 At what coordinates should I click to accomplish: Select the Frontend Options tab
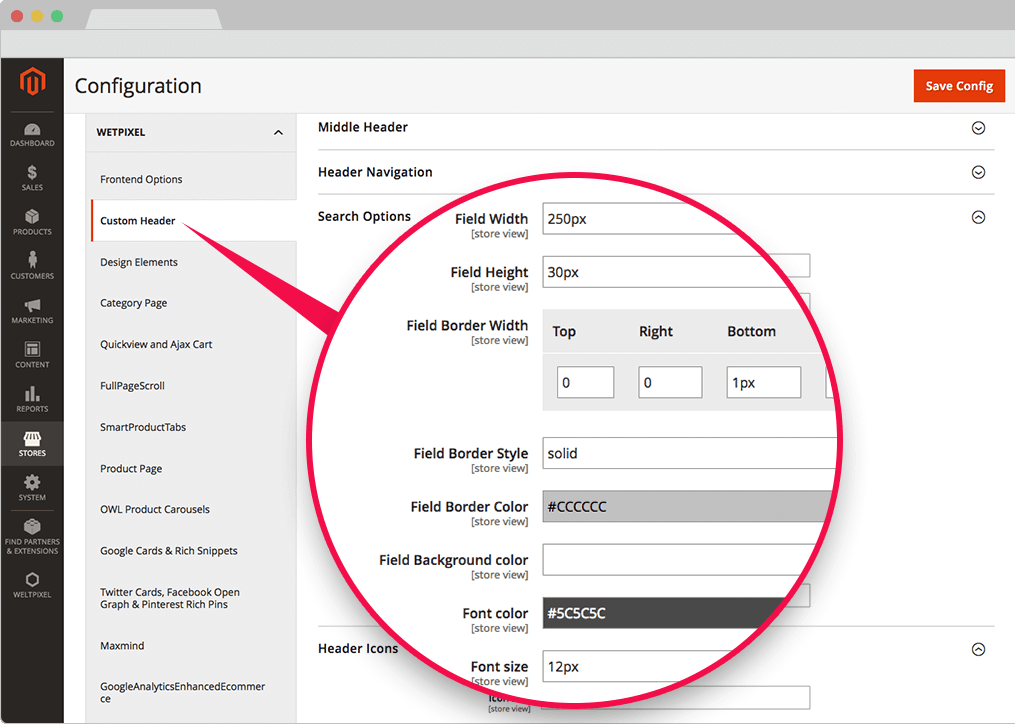click(141, 180)
